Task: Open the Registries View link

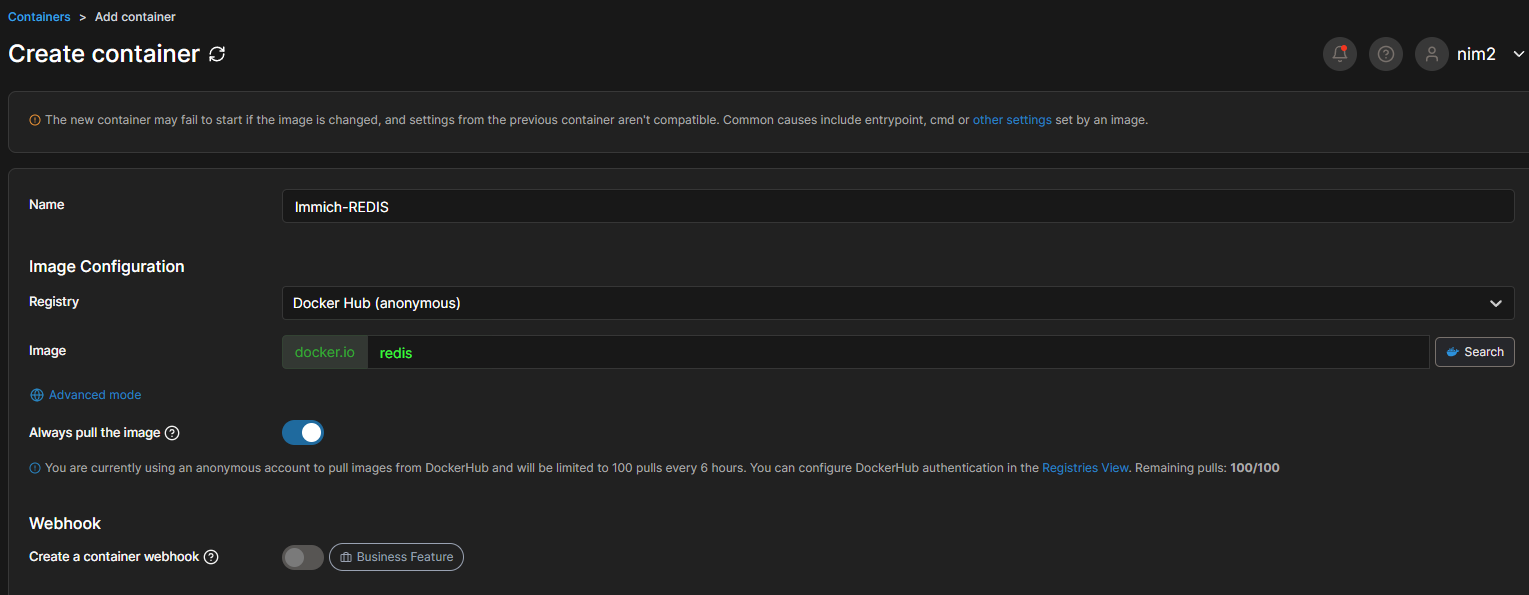Action: tap(1085, 468)
